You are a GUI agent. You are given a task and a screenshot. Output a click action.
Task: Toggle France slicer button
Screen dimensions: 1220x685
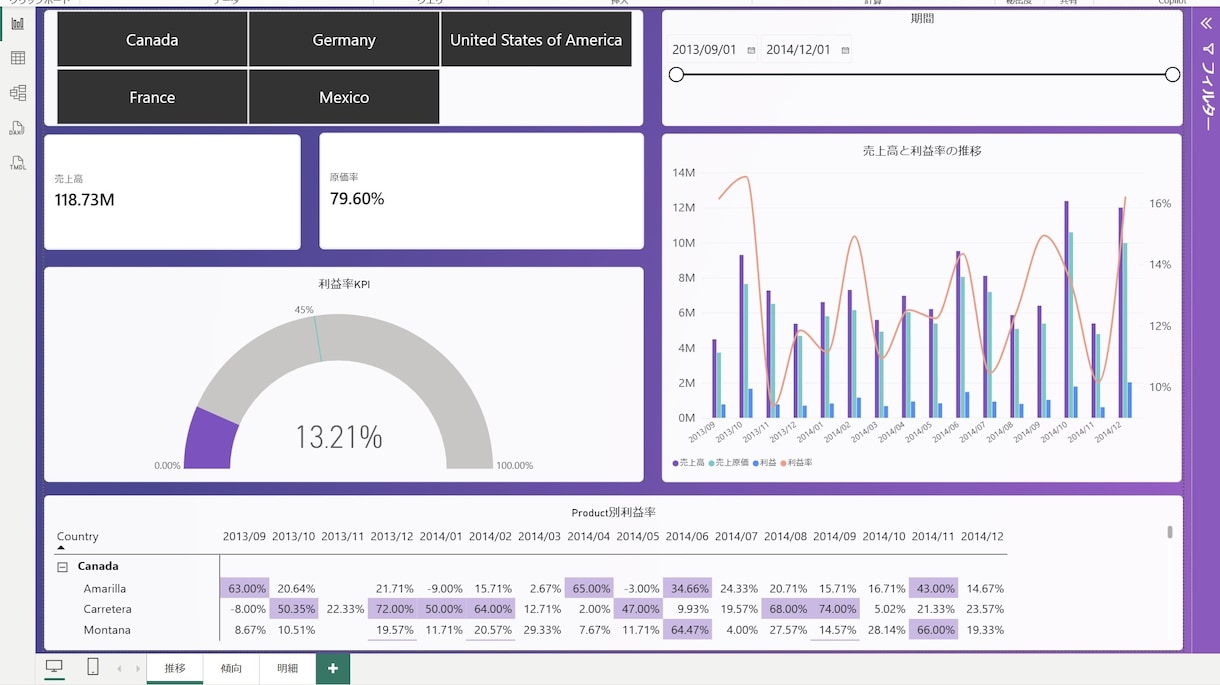coord(152,97)
